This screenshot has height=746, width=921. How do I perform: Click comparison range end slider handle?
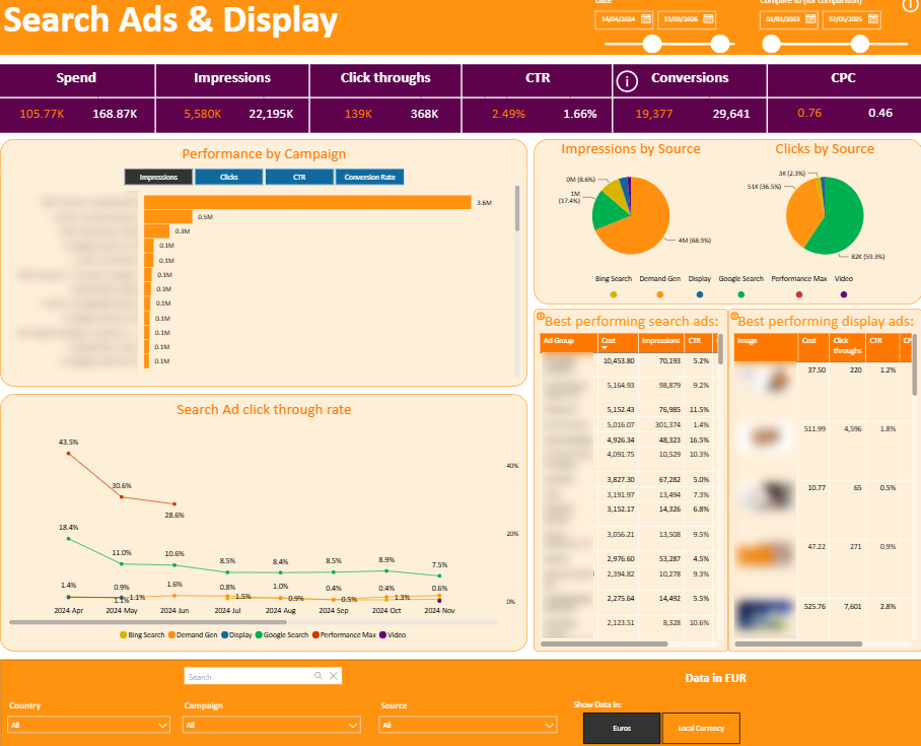coord(860,44)
